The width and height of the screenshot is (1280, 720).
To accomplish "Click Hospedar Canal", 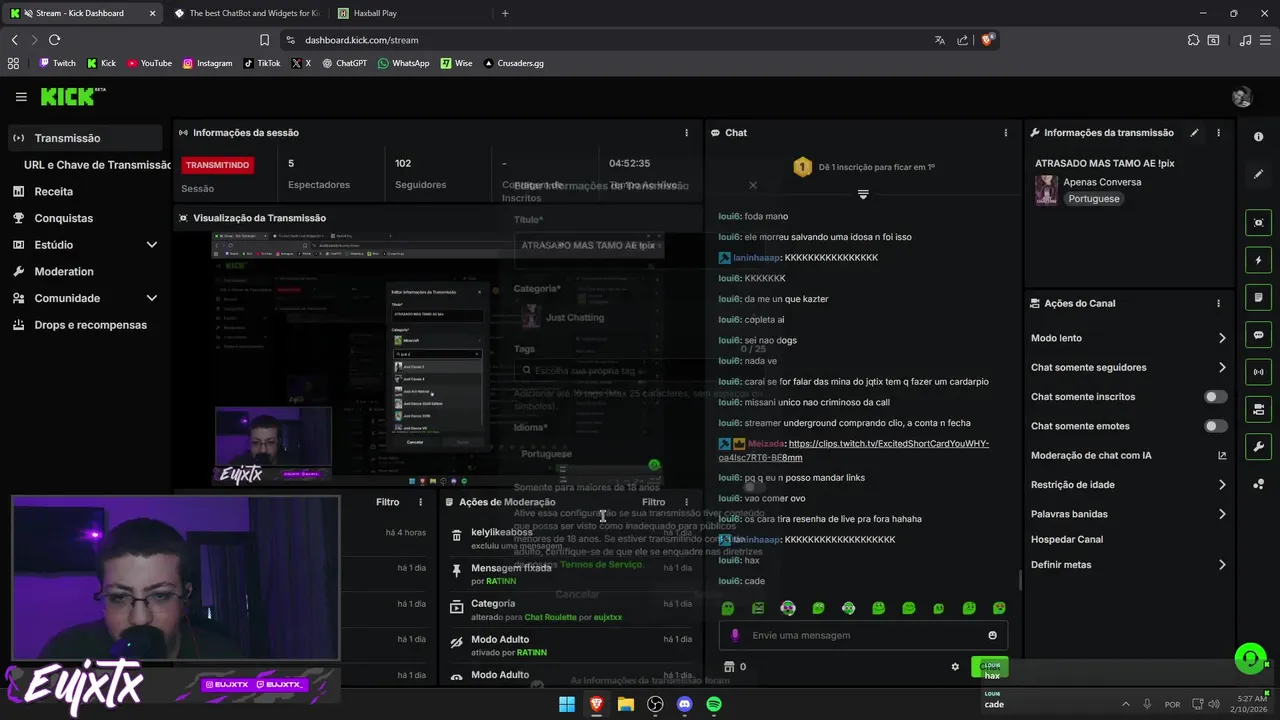I will point(1067,539).
